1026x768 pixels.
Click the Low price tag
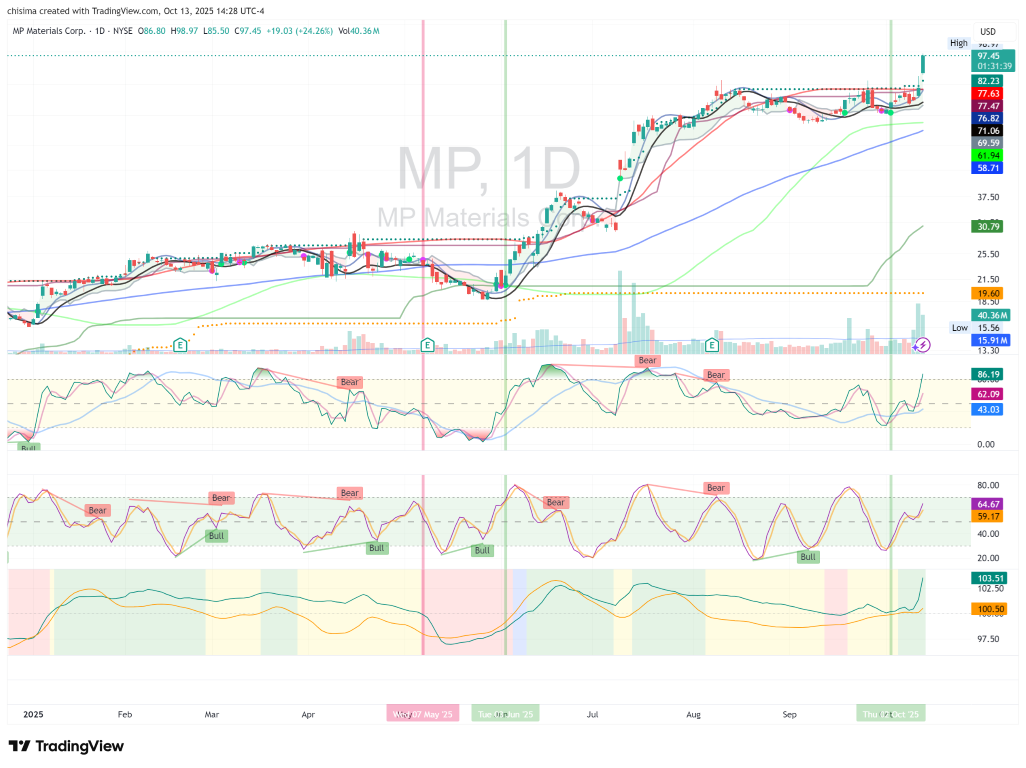click(959, 328)
